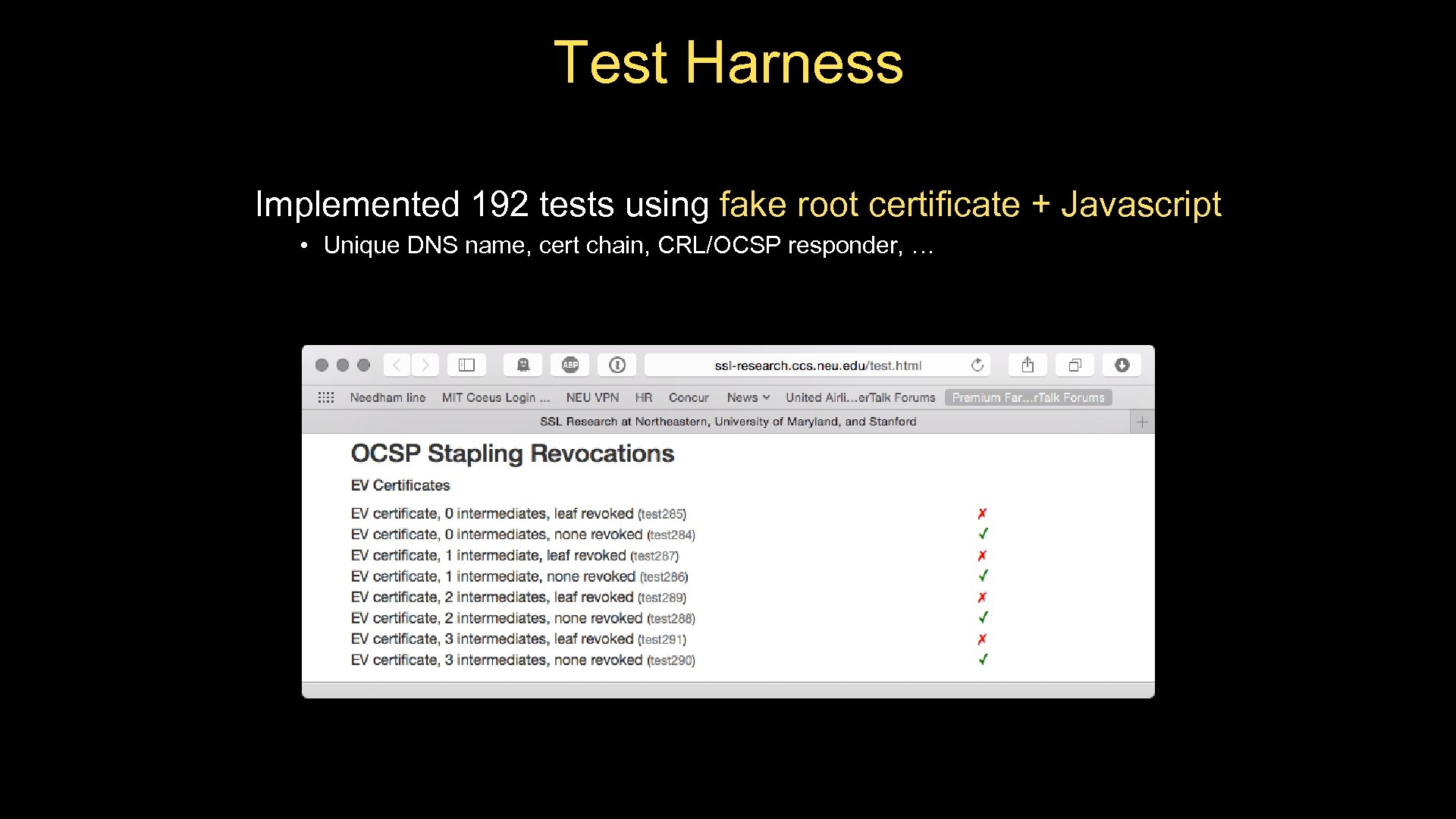1456x819 pixels.
Task: Navigate back with the back arrow
Action: pos(396,365)
